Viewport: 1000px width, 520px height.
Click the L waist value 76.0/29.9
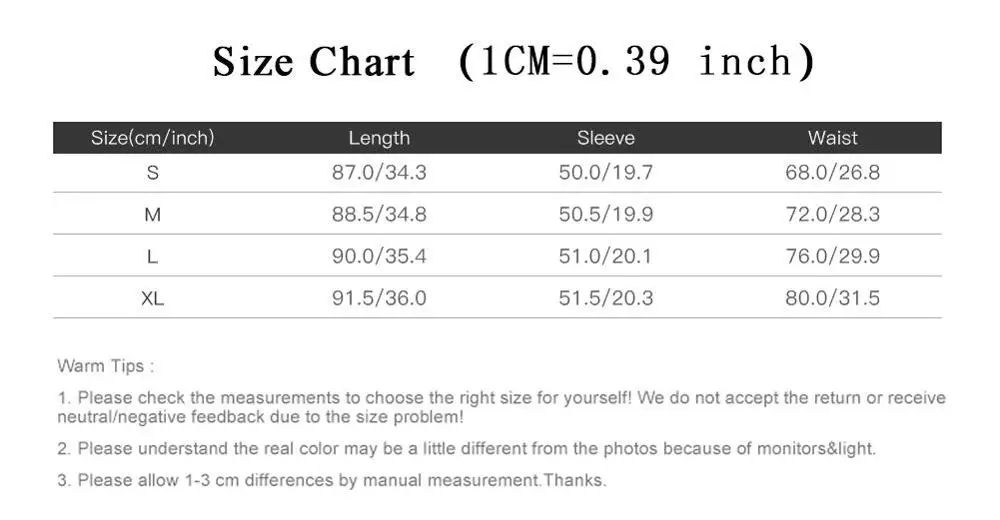click(832, 256)
